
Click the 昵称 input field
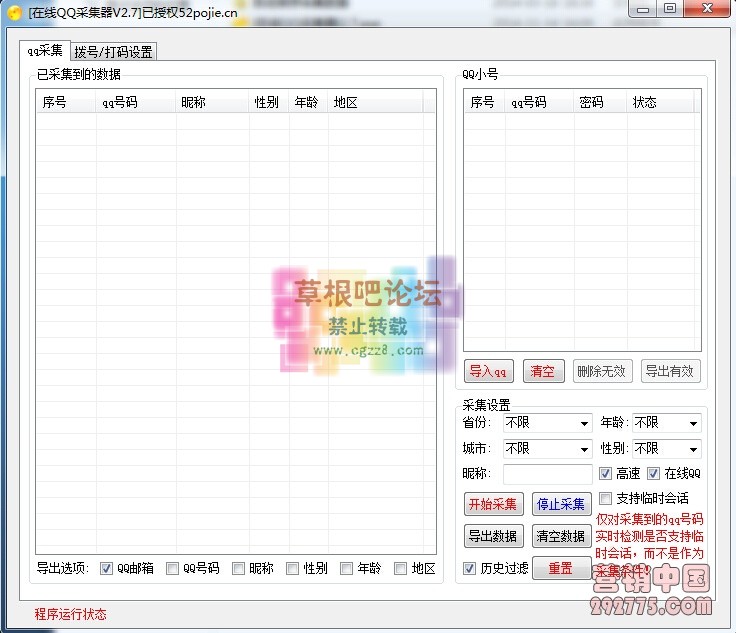click(547, 474)
